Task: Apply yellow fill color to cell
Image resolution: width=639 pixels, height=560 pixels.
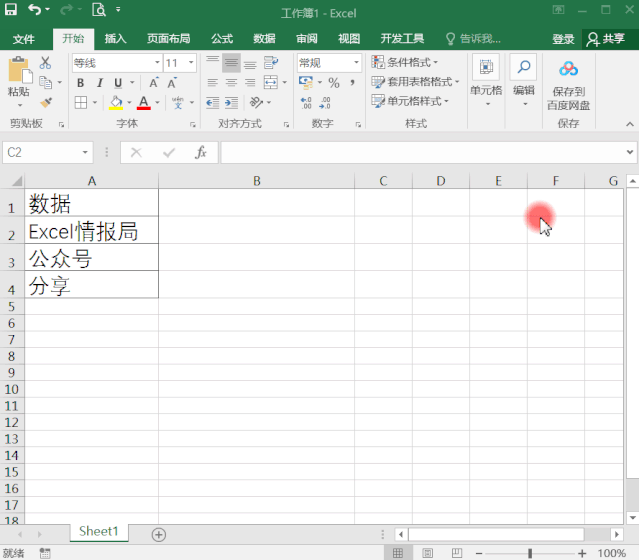Action: click(x=116, y=102)
